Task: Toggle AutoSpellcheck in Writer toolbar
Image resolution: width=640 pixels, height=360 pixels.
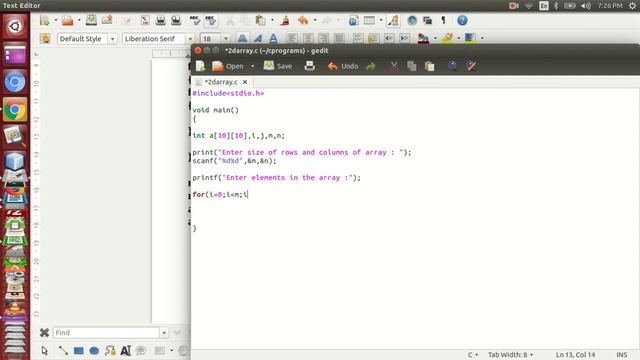Action: pos(211,20)
